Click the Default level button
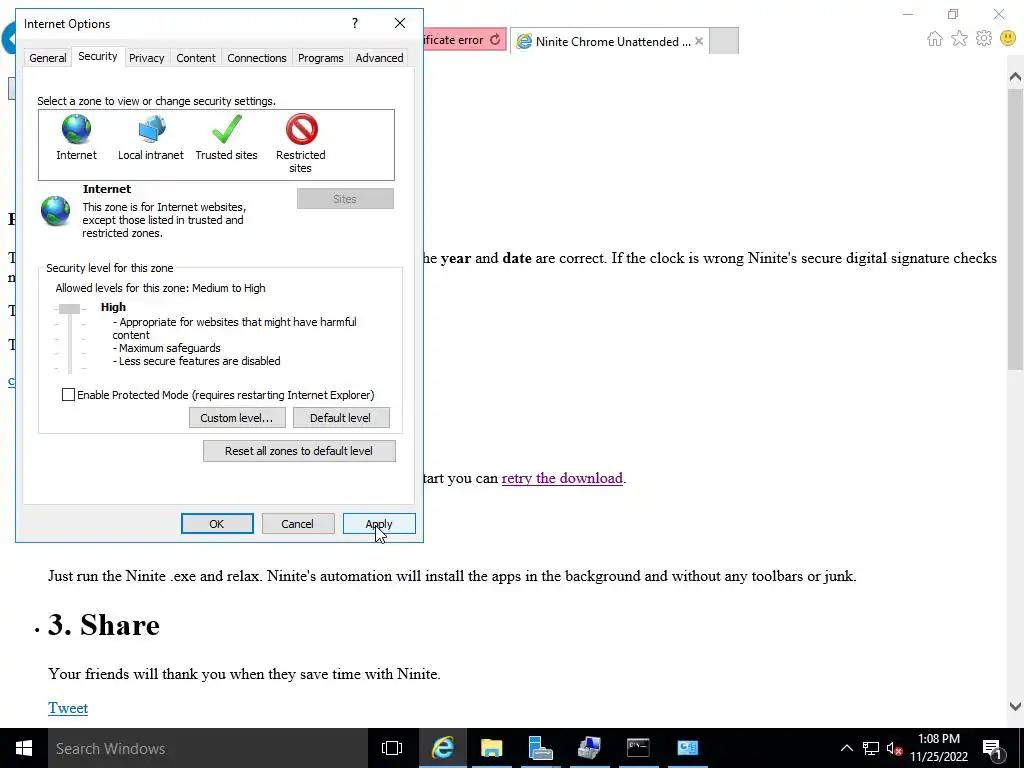1024x768 pixels. pyautogui.click(x=341, y=418)
